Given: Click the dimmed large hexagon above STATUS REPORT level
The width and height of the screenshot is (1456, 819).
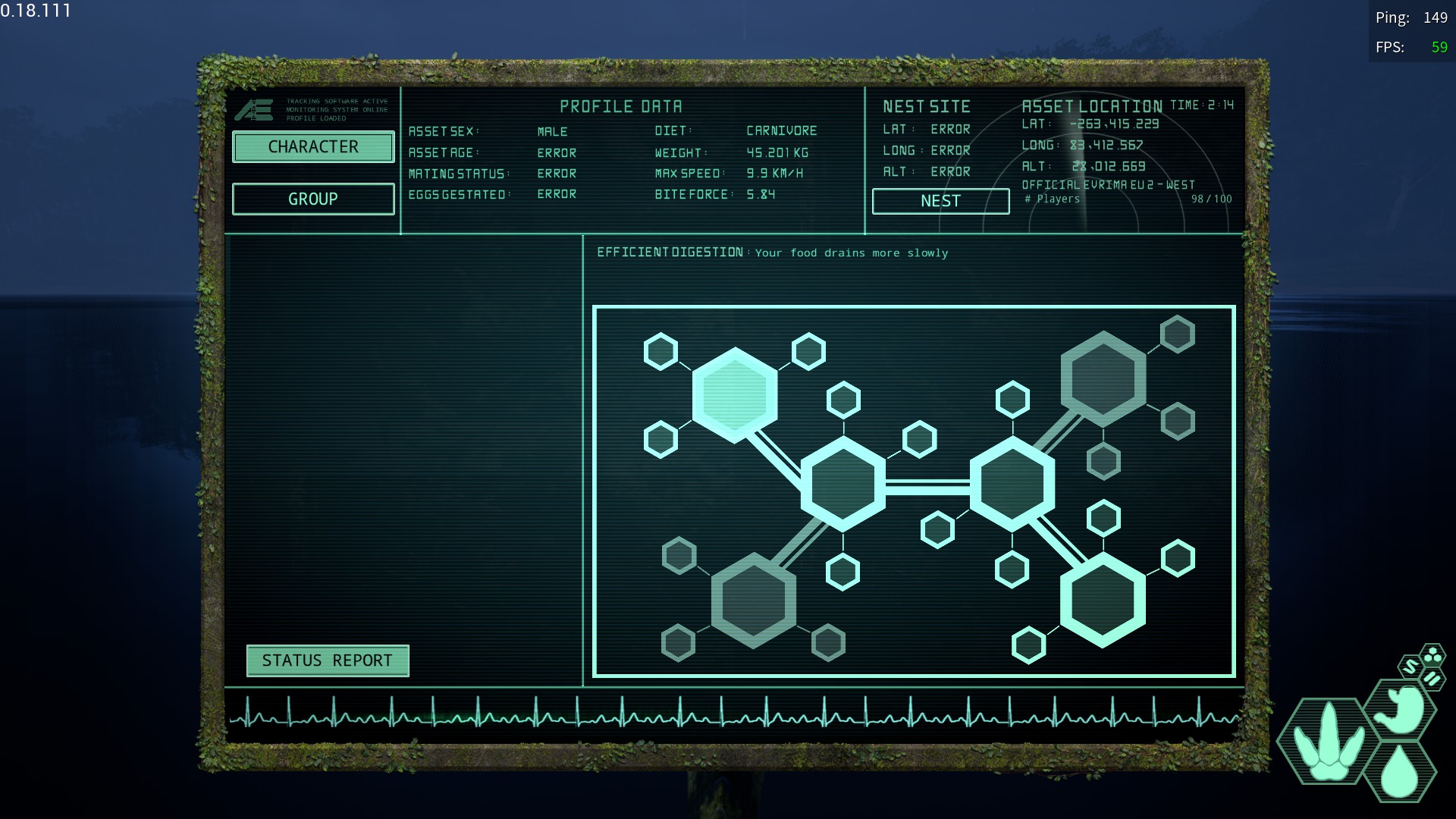Looking at the screenshot, I should (753, 600).
